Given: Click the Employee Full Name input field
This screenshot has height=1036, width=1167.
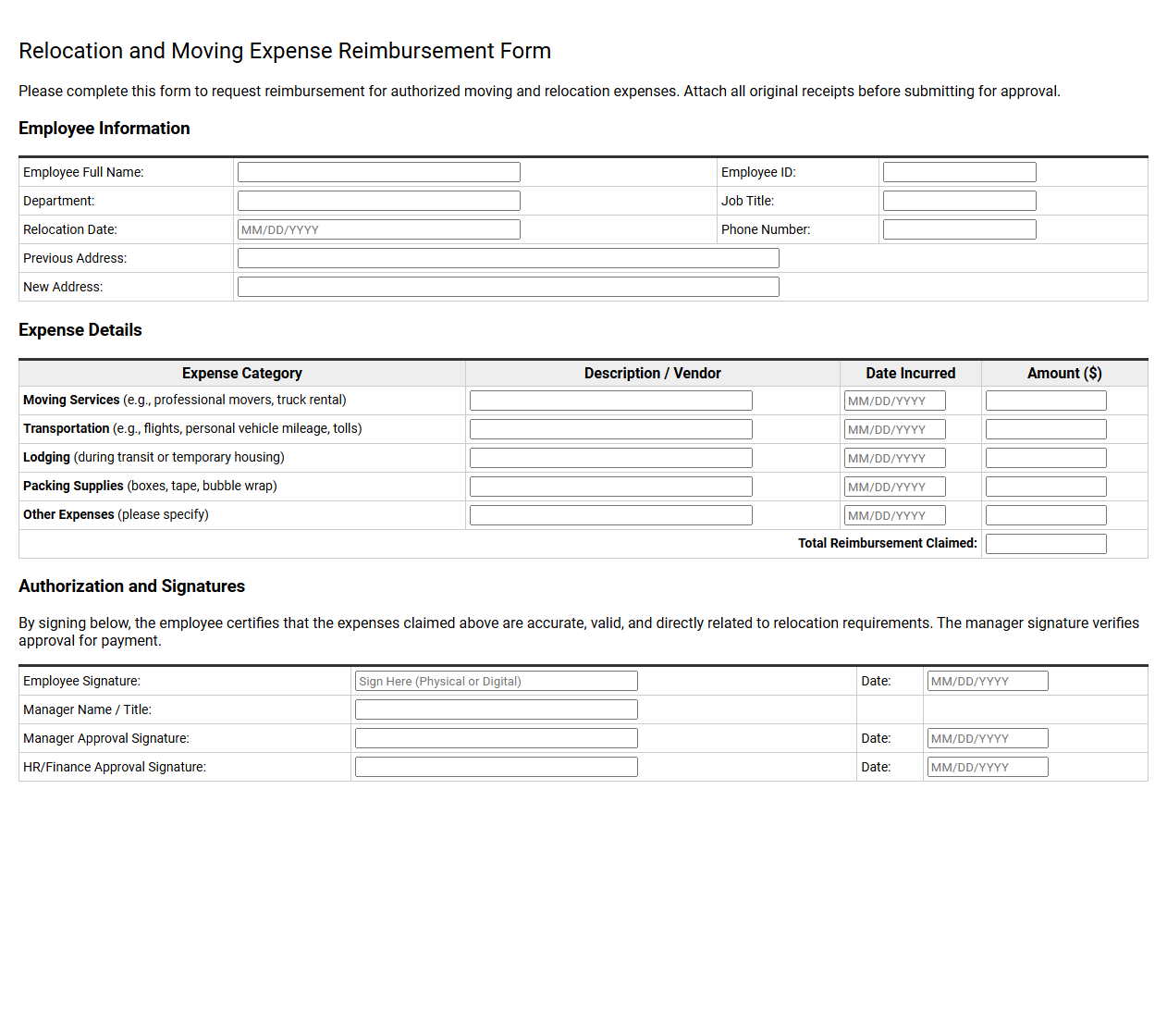Looking at the screenshot, I should click(x=379, y=172).
